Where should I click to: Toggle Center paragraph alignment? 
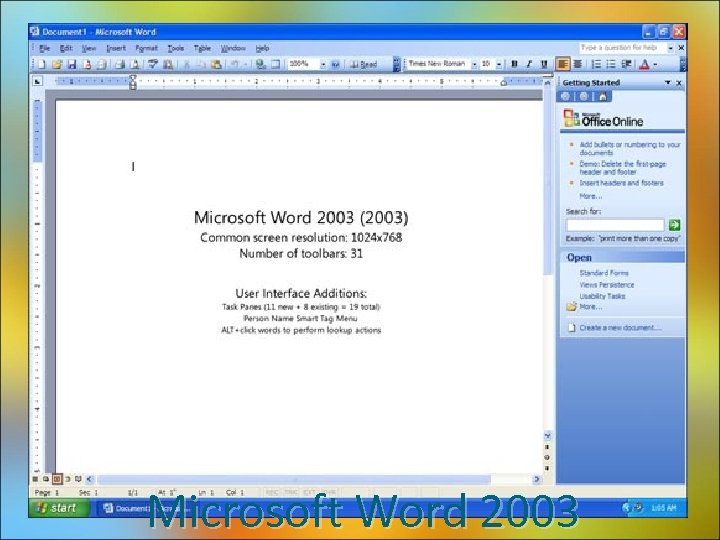coord(578,64)
